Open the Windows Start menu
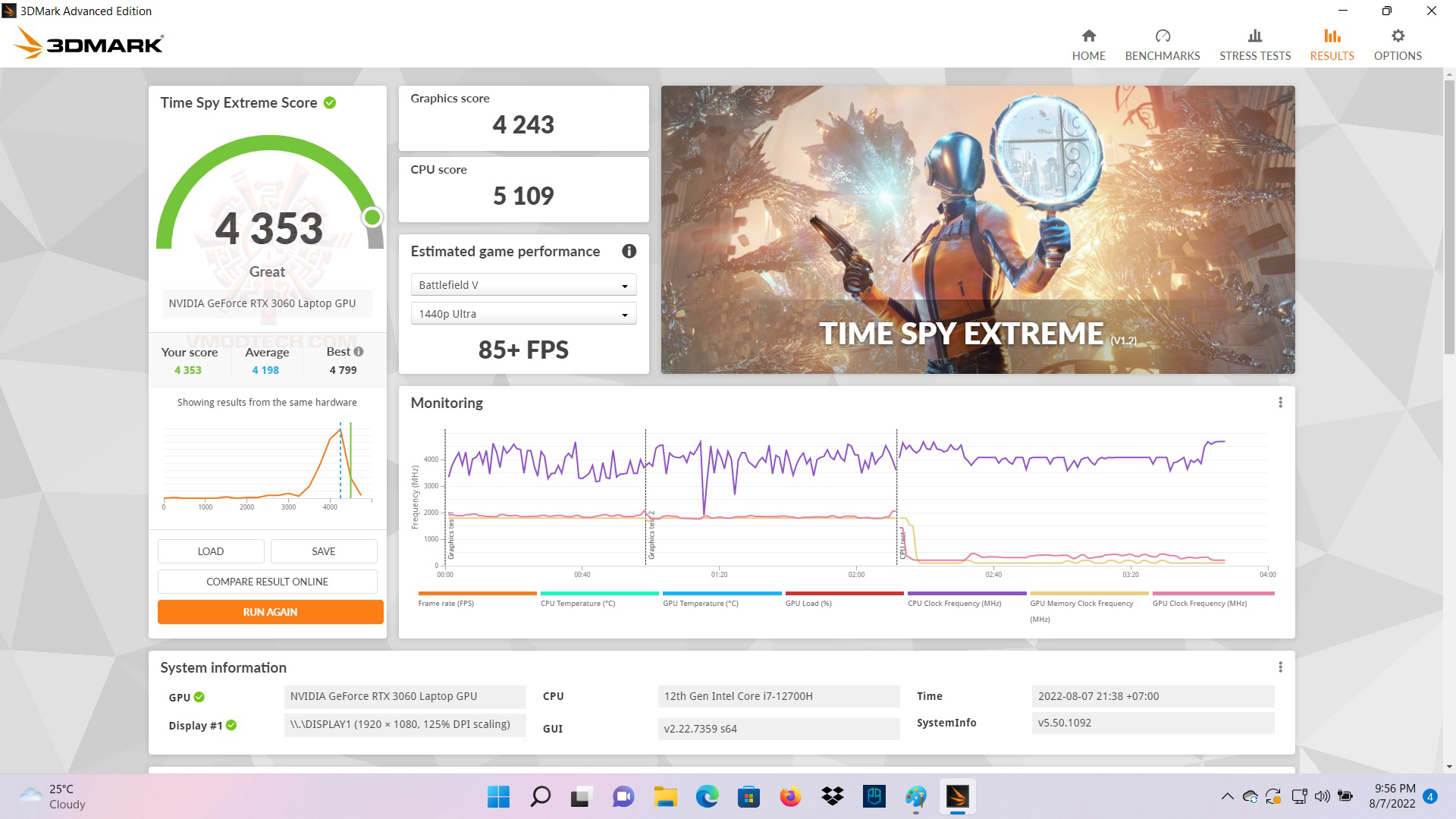Image resolution: width=1456 pixels, height=819 pixels. pos(498,797)
